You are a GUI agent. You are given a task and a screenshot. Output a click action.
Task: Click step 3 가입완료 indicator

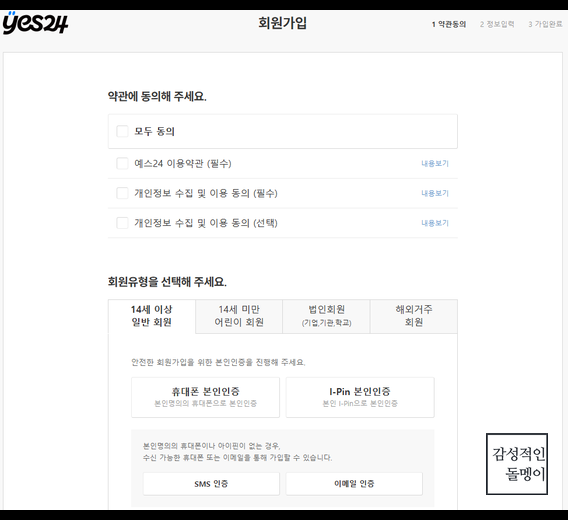coord(545,24)
